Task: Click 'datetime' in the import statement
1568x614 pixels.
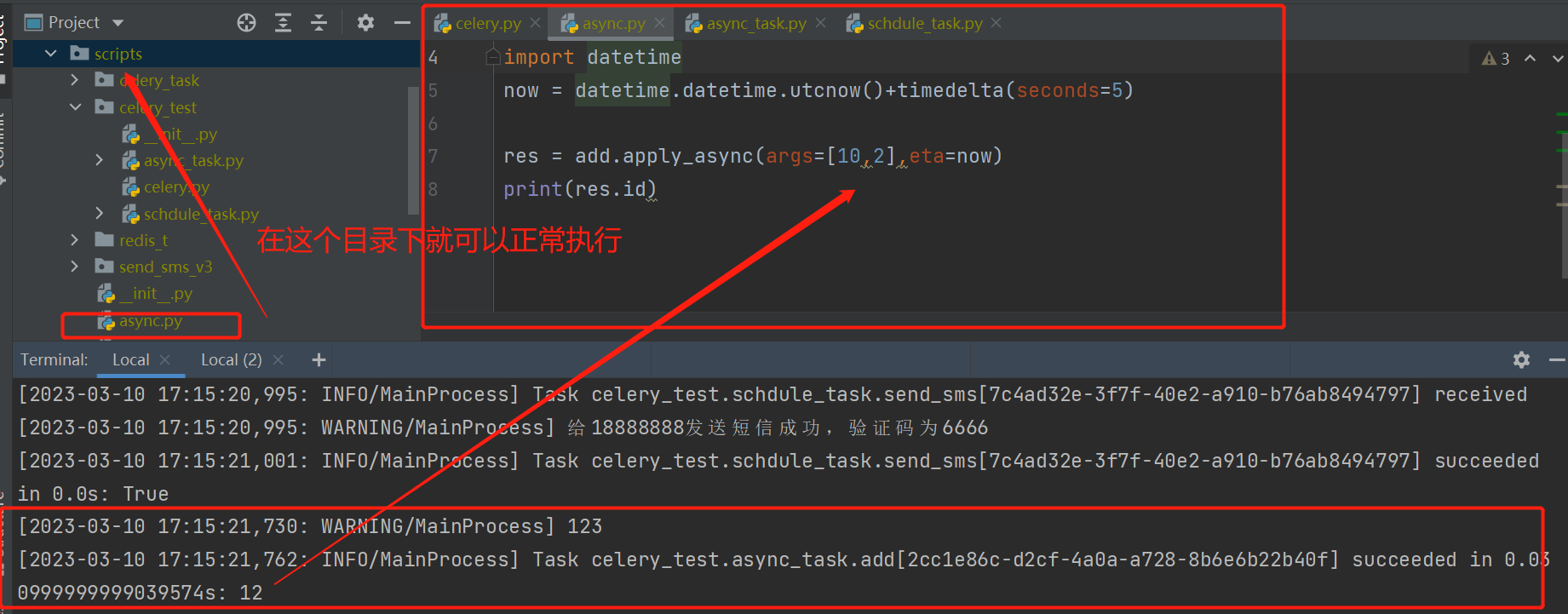Action: 634,57
